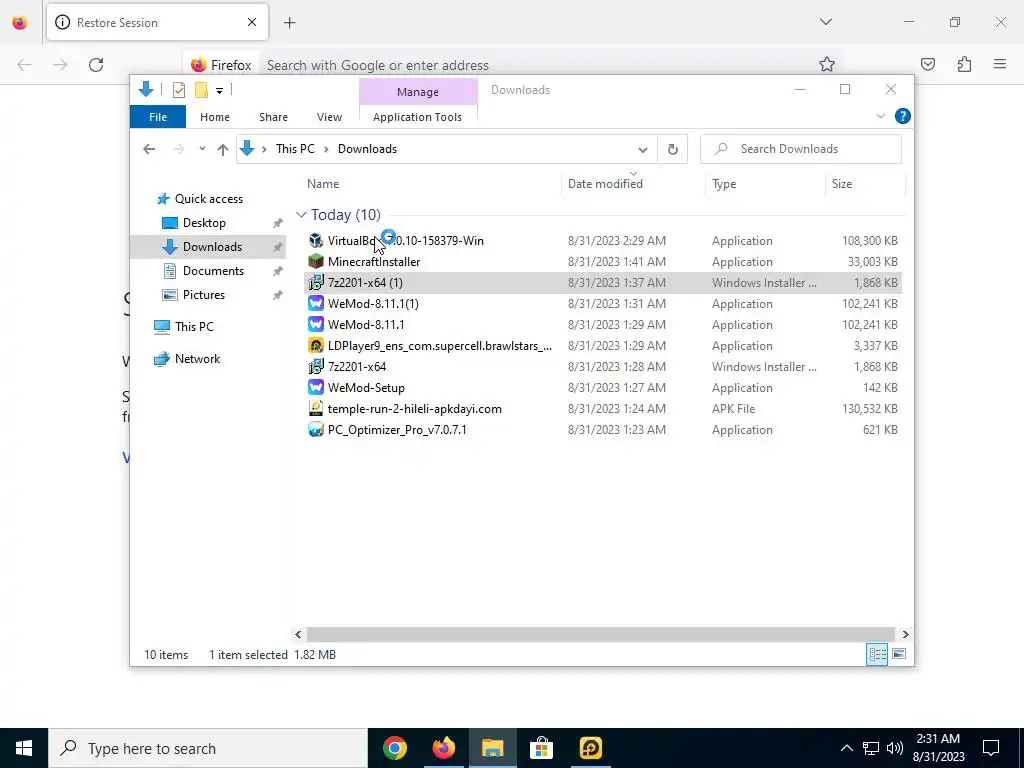Open the Windows Start menu
Viewport: 1024px width, 768px height.
tap(24, 748)
